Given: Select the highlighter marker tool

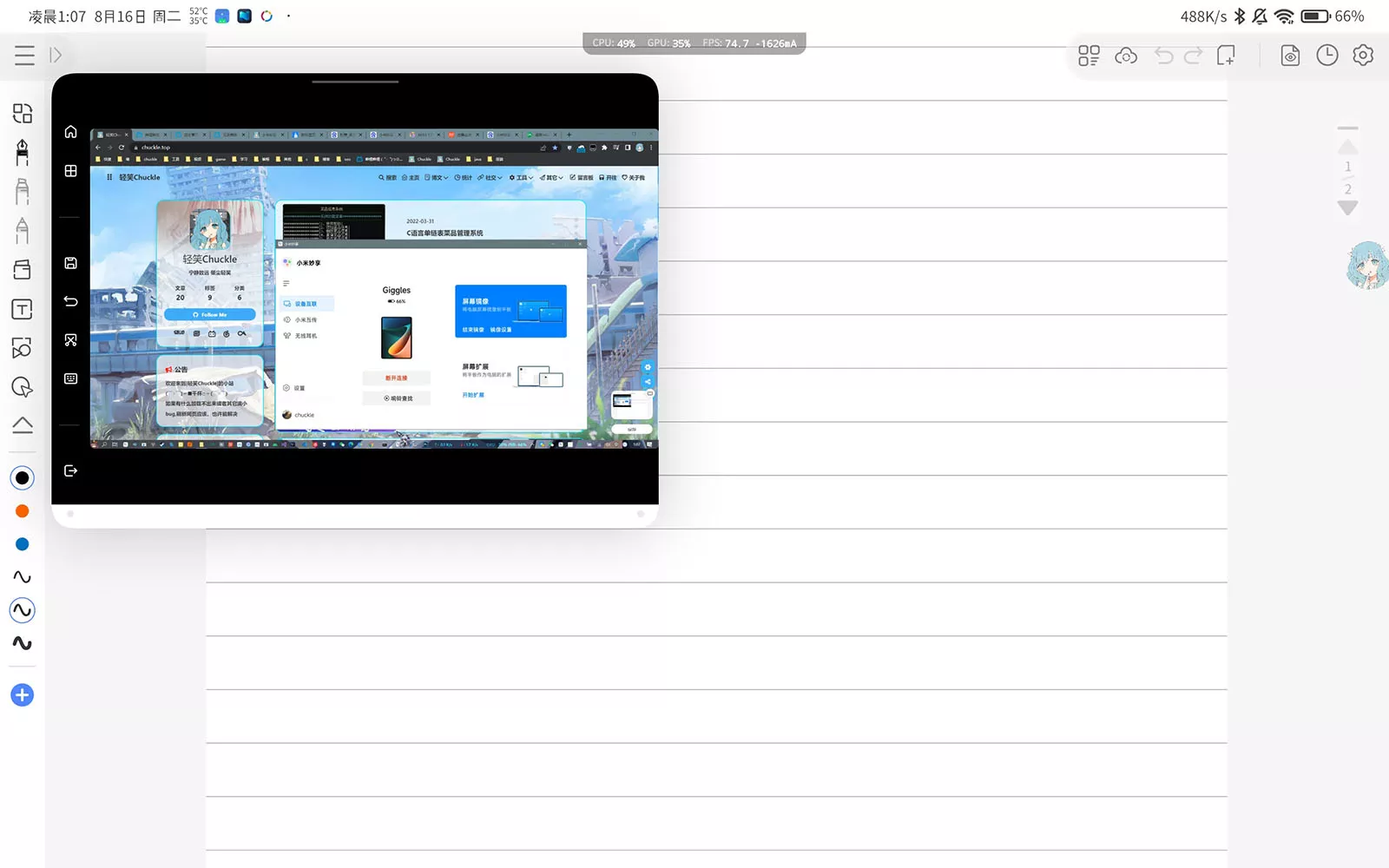Looking at the screenshot, I should pyautogui.click(x=23, y=191).
